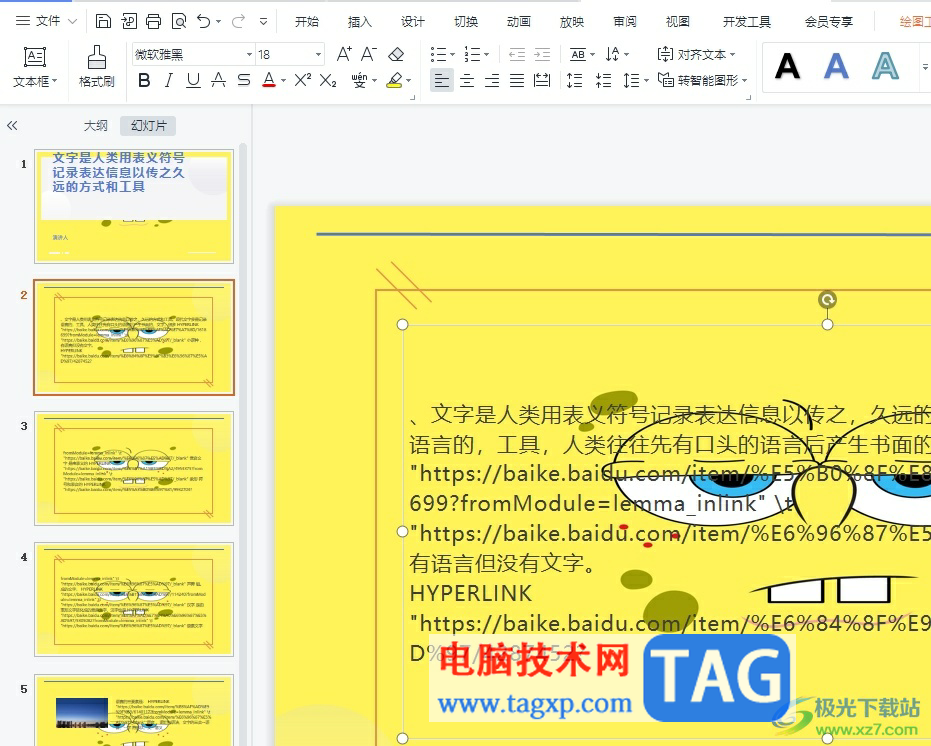
Task: Click the text direction icon
Action: coord(613,55)
